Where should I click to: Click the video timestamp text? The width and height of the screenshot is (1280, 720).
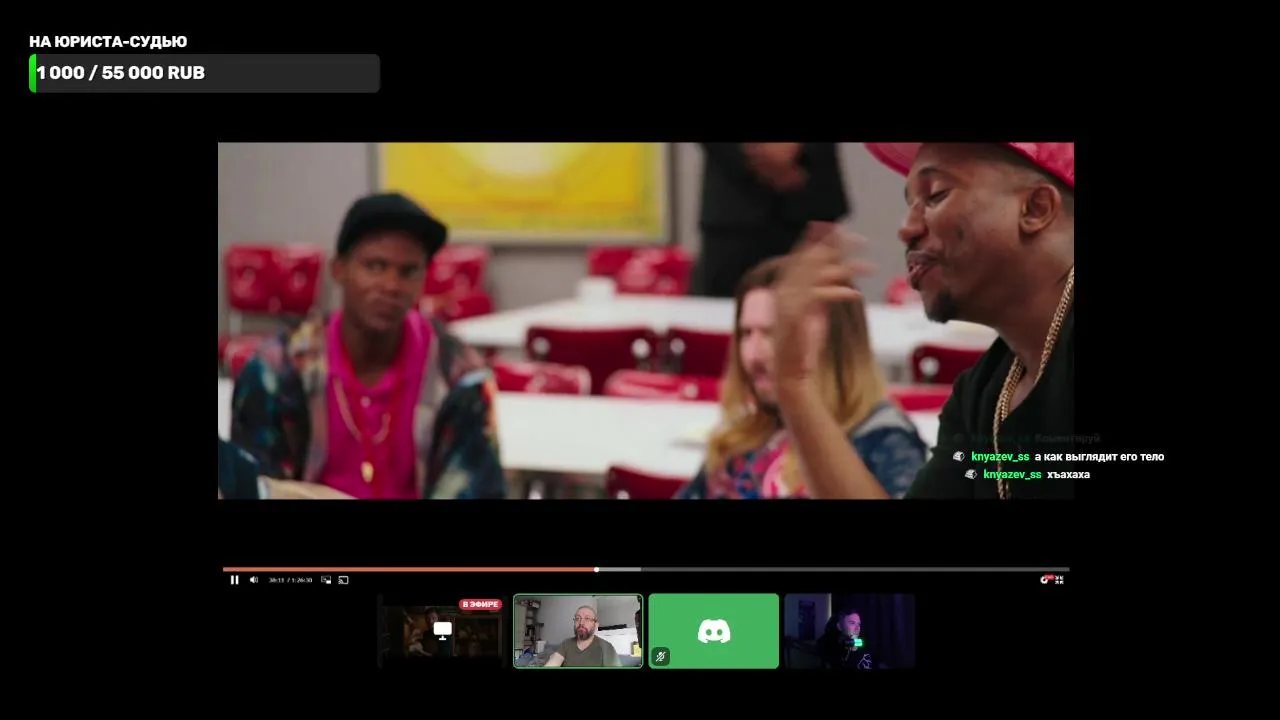290,580
